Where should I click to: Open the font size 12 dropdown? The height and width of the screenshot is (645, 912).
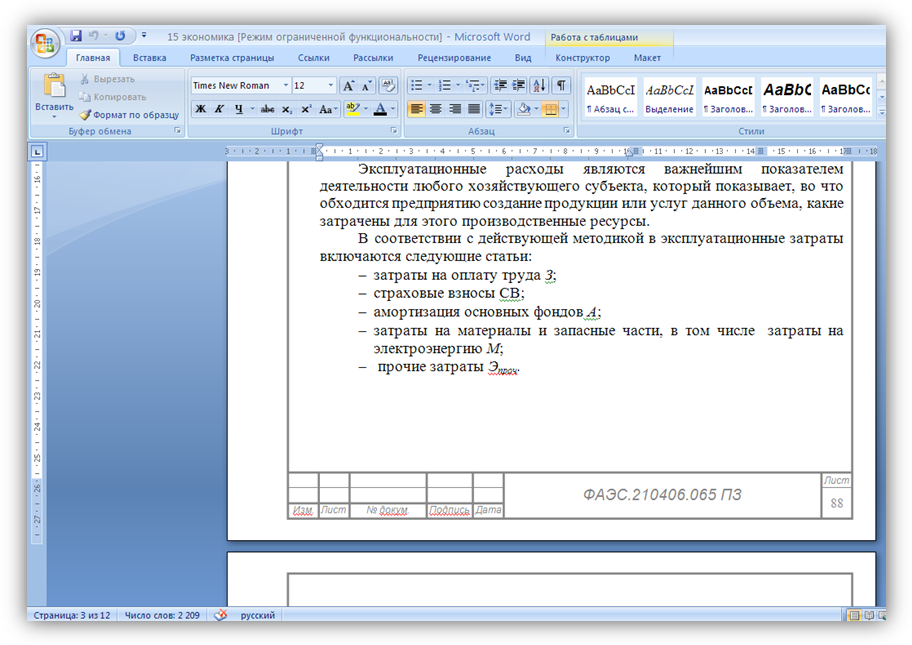pyautogui.click(x=331, y=85)
